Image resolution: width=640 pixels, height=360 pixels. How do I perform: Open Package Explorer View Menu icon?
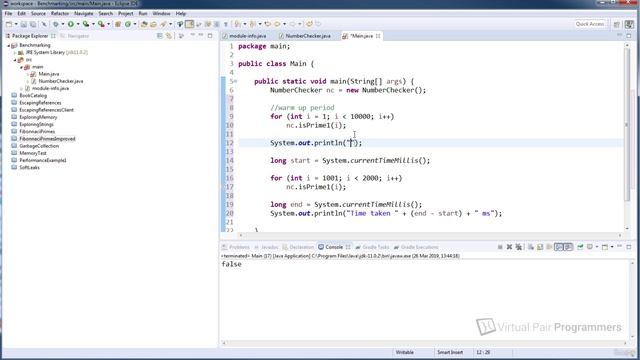pos(182,36)
